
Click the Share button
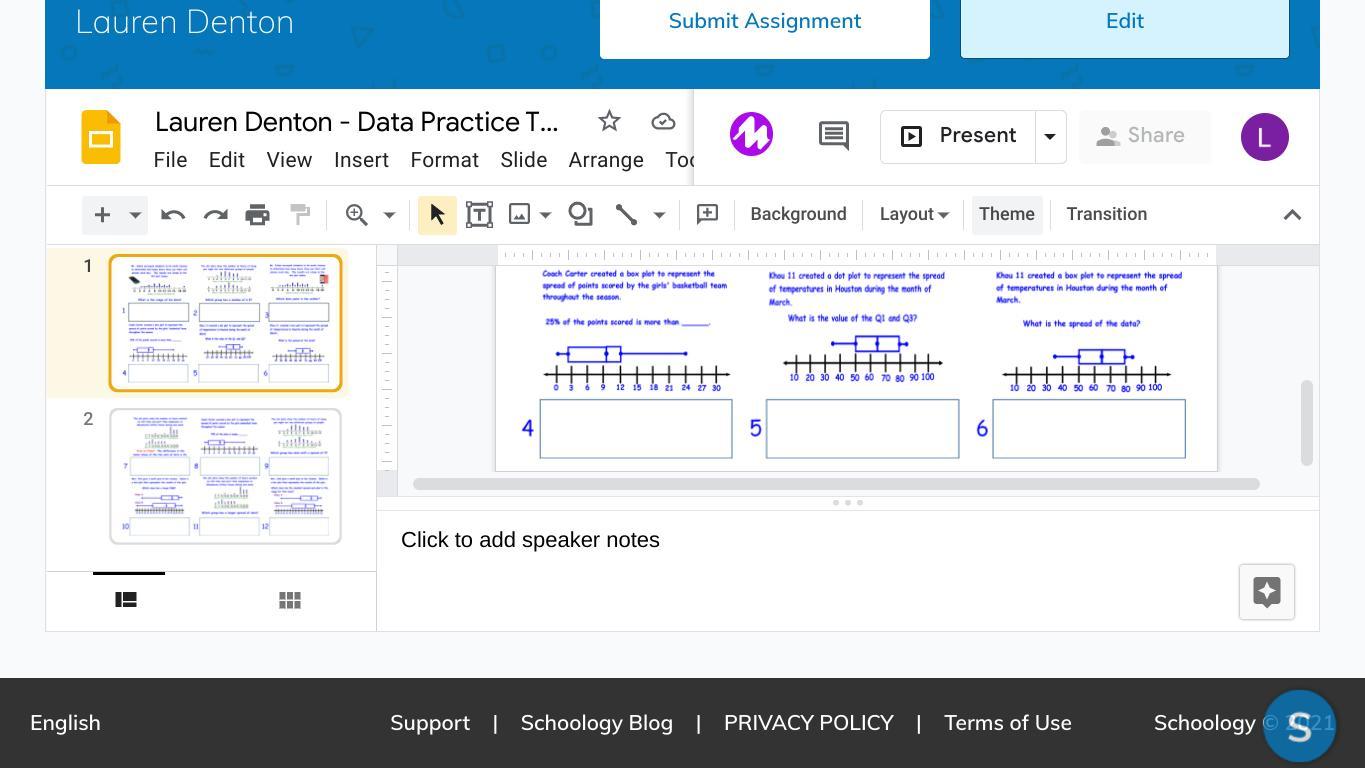pyautogui.click(x=1145, y=137)
